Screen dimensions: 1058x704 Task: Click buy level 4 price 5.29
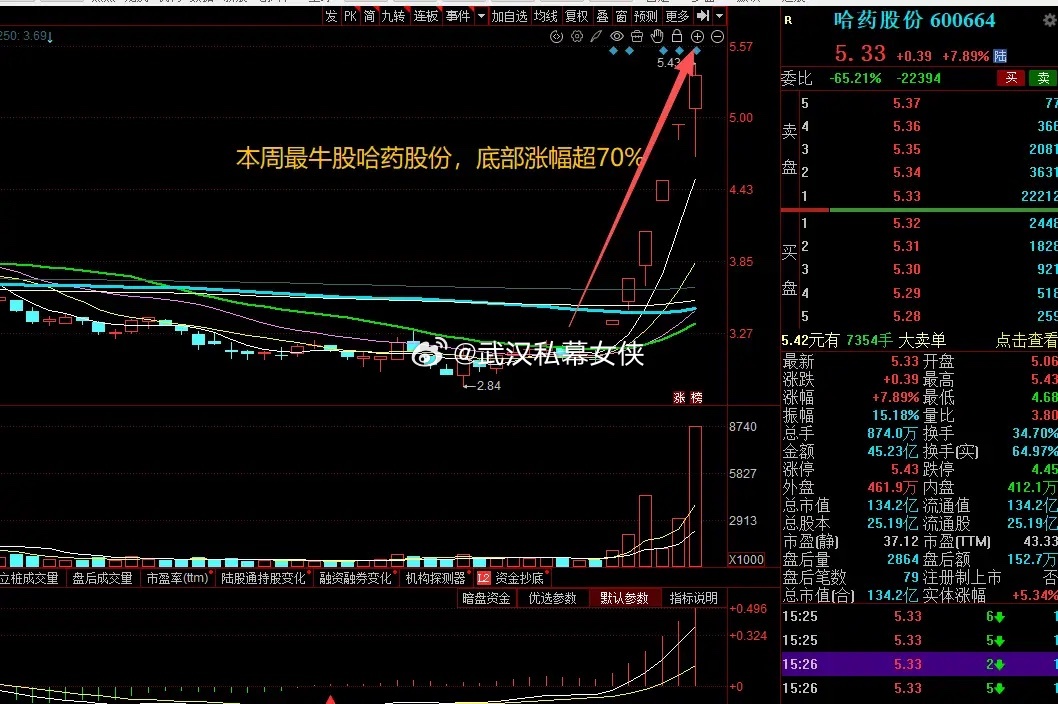click(907, 293)
